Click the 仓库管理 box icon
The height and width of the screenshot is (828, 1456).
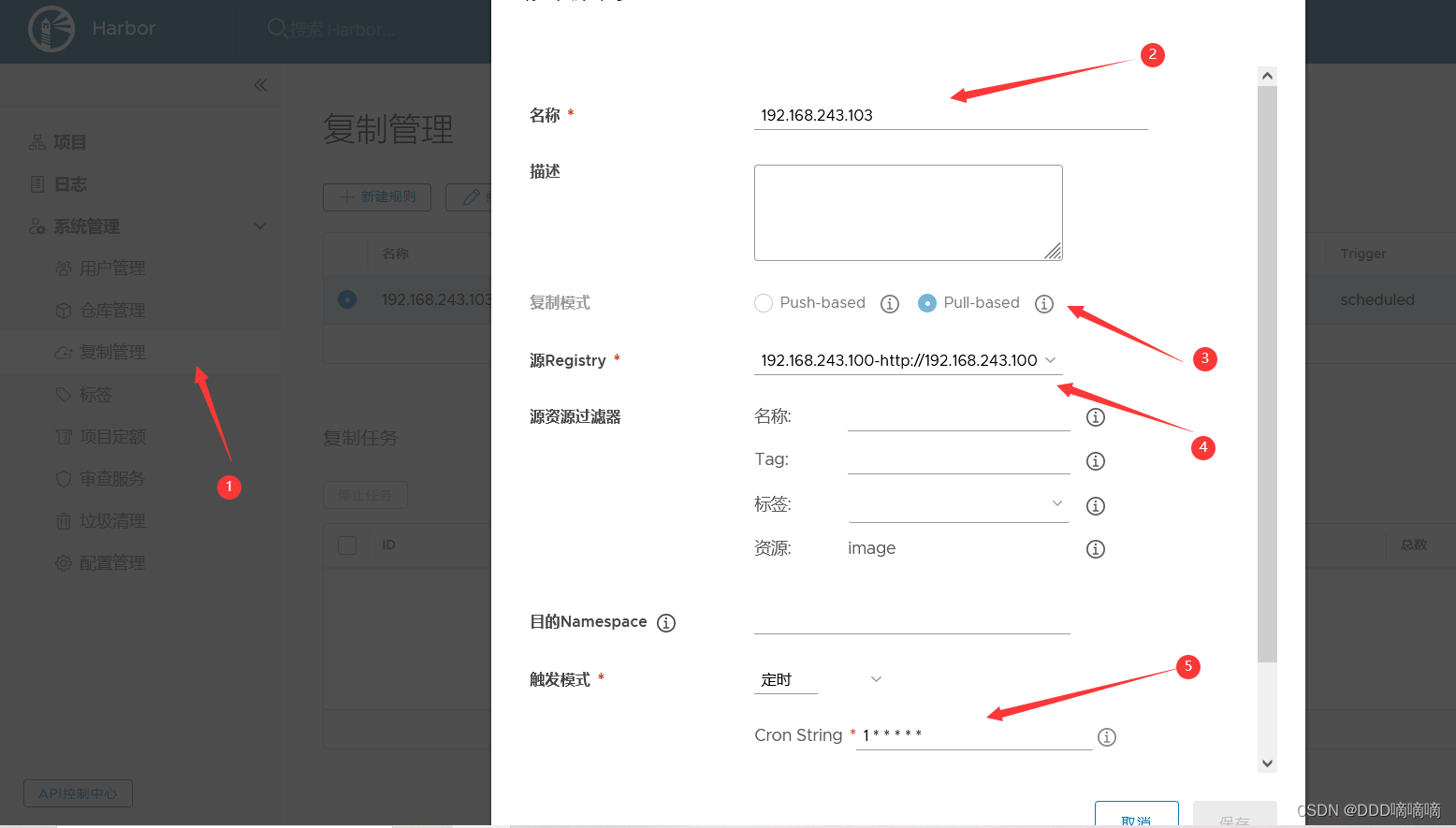pyautogui.click(x=64, y=311)
